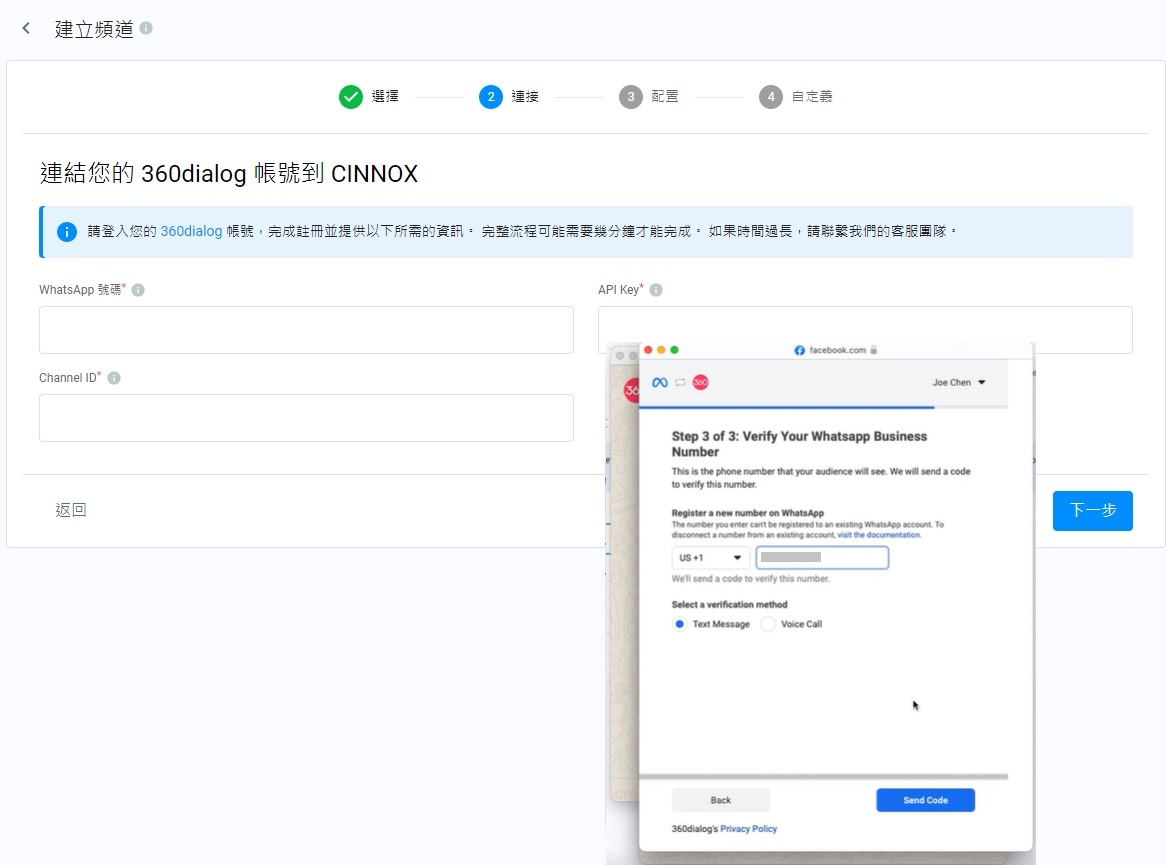The image size is (1166, 865).
Task: Open the Joe Chen account dropdown
Action: tap(959, 382)
